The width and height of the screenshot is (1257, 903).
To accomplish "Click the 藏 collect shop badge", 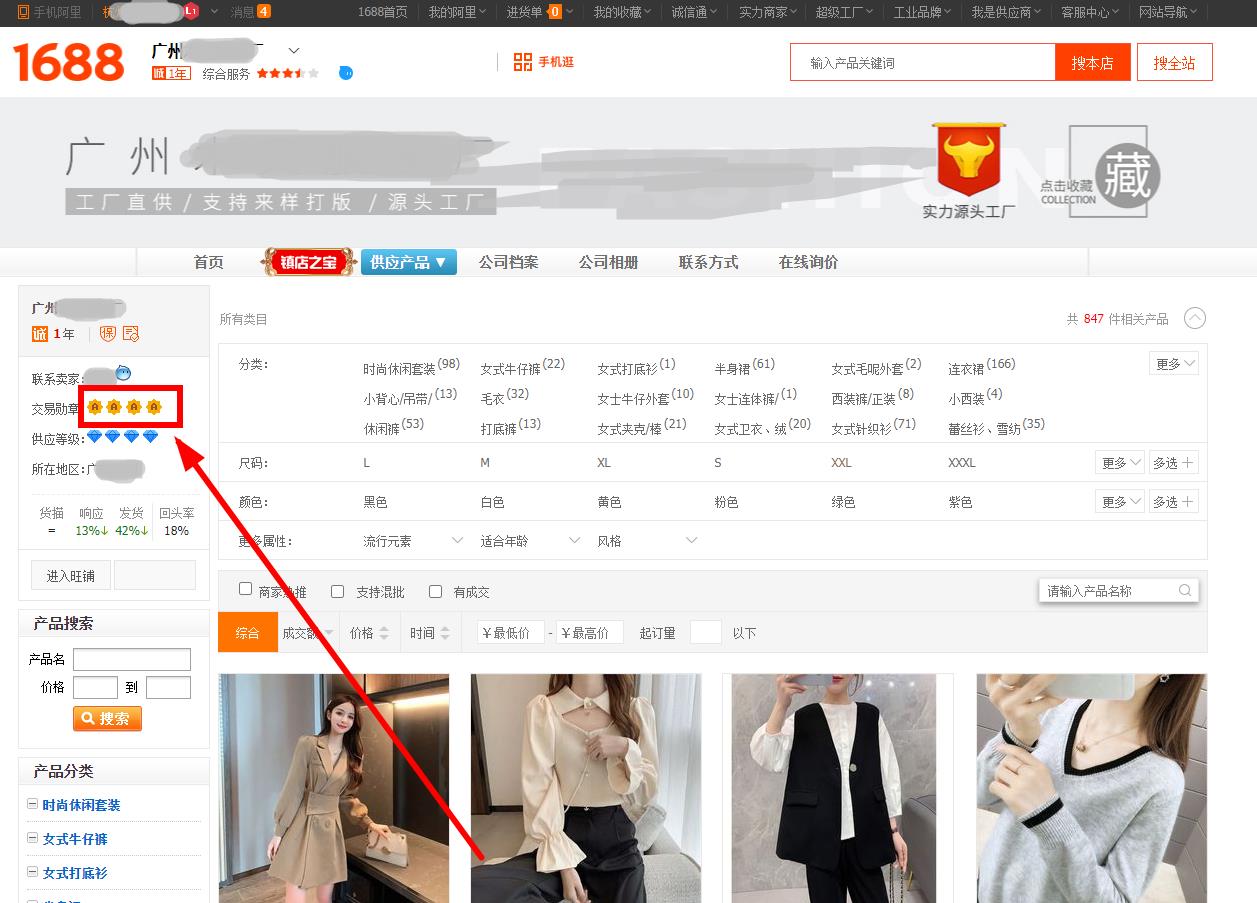I will (1127, 176).
